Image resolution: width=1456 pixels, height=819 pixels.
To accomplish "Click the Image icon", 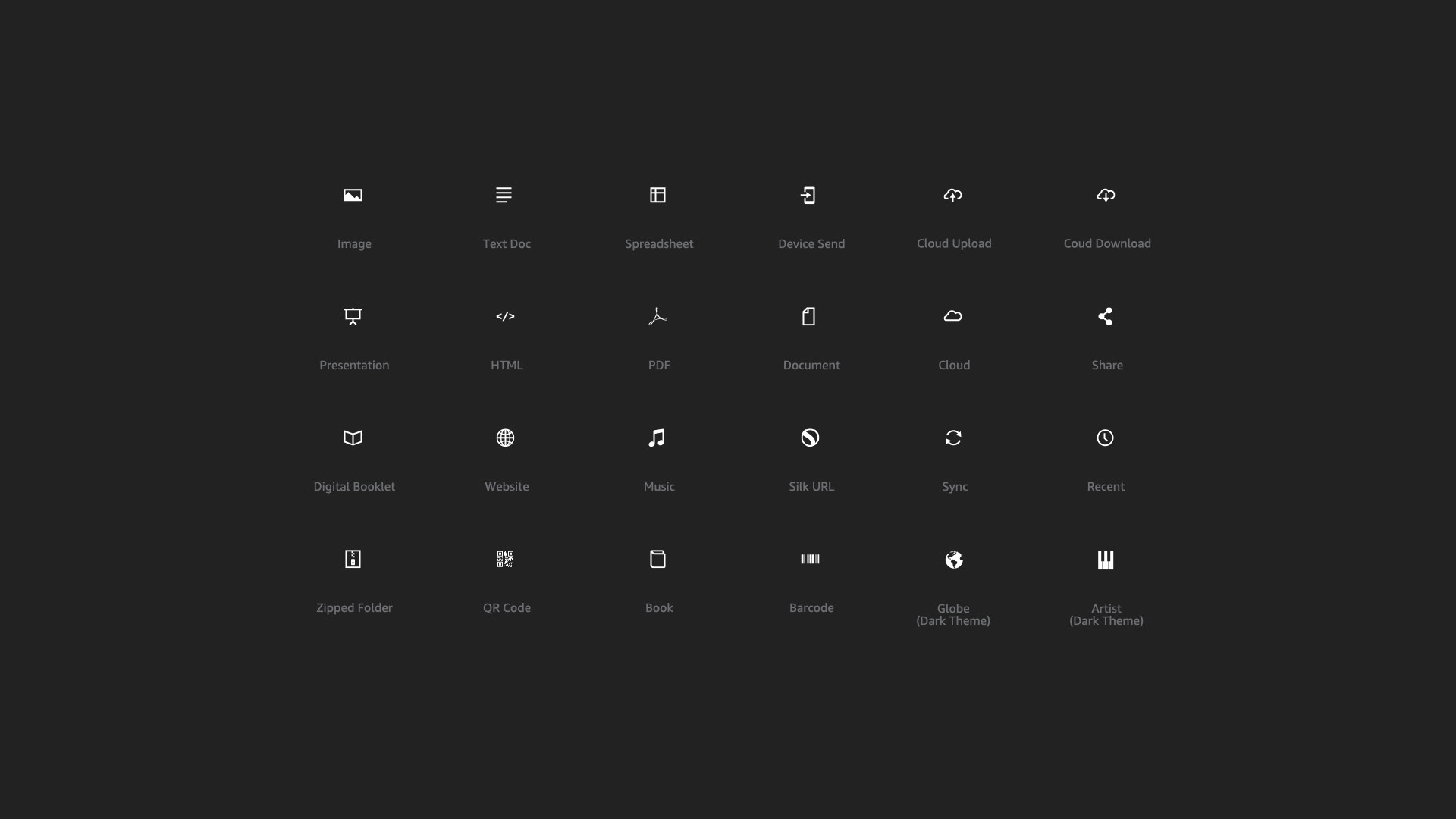I will point(353,195).
